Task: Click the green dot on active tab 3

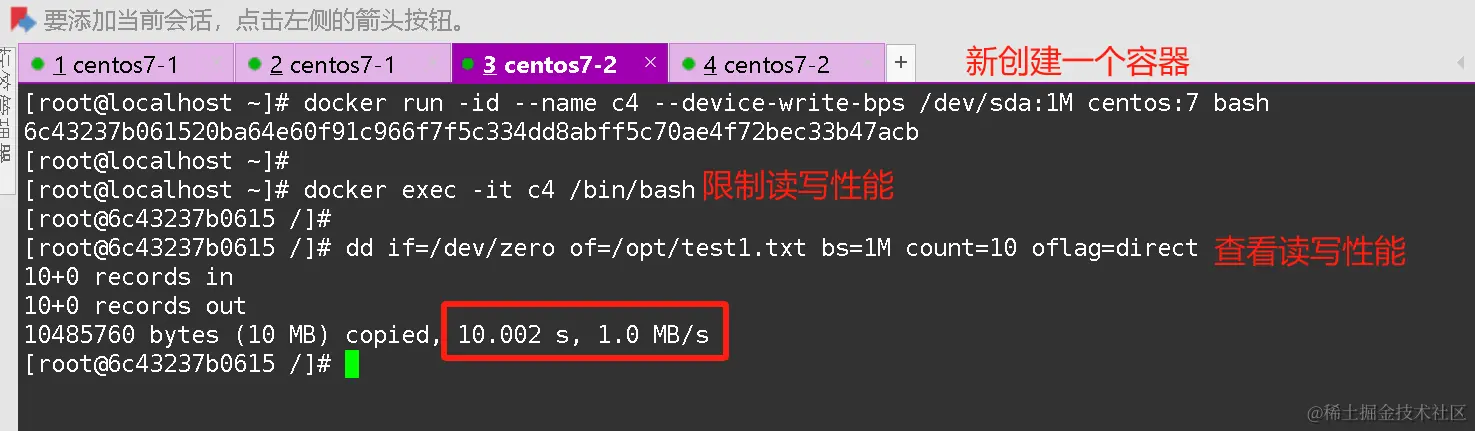Action: coord(468,64)
